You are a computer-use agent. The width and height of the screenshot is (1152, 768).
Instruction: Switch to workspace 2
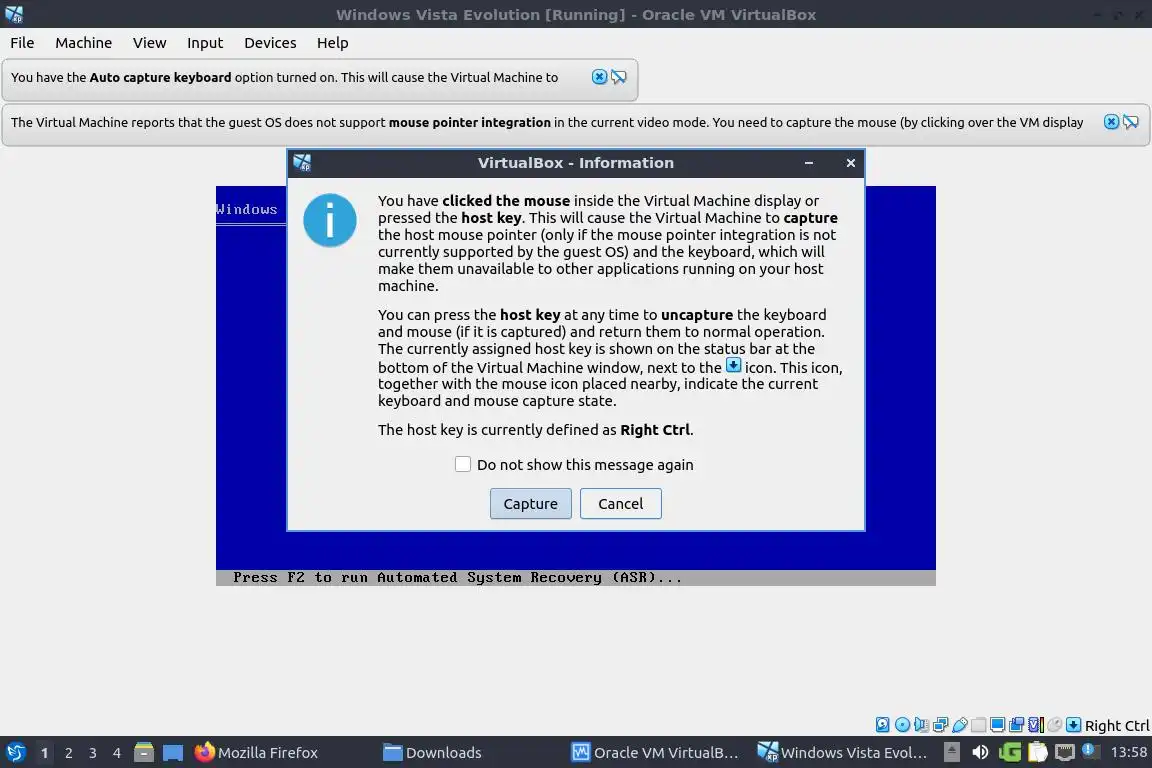[x=68, y=753]
